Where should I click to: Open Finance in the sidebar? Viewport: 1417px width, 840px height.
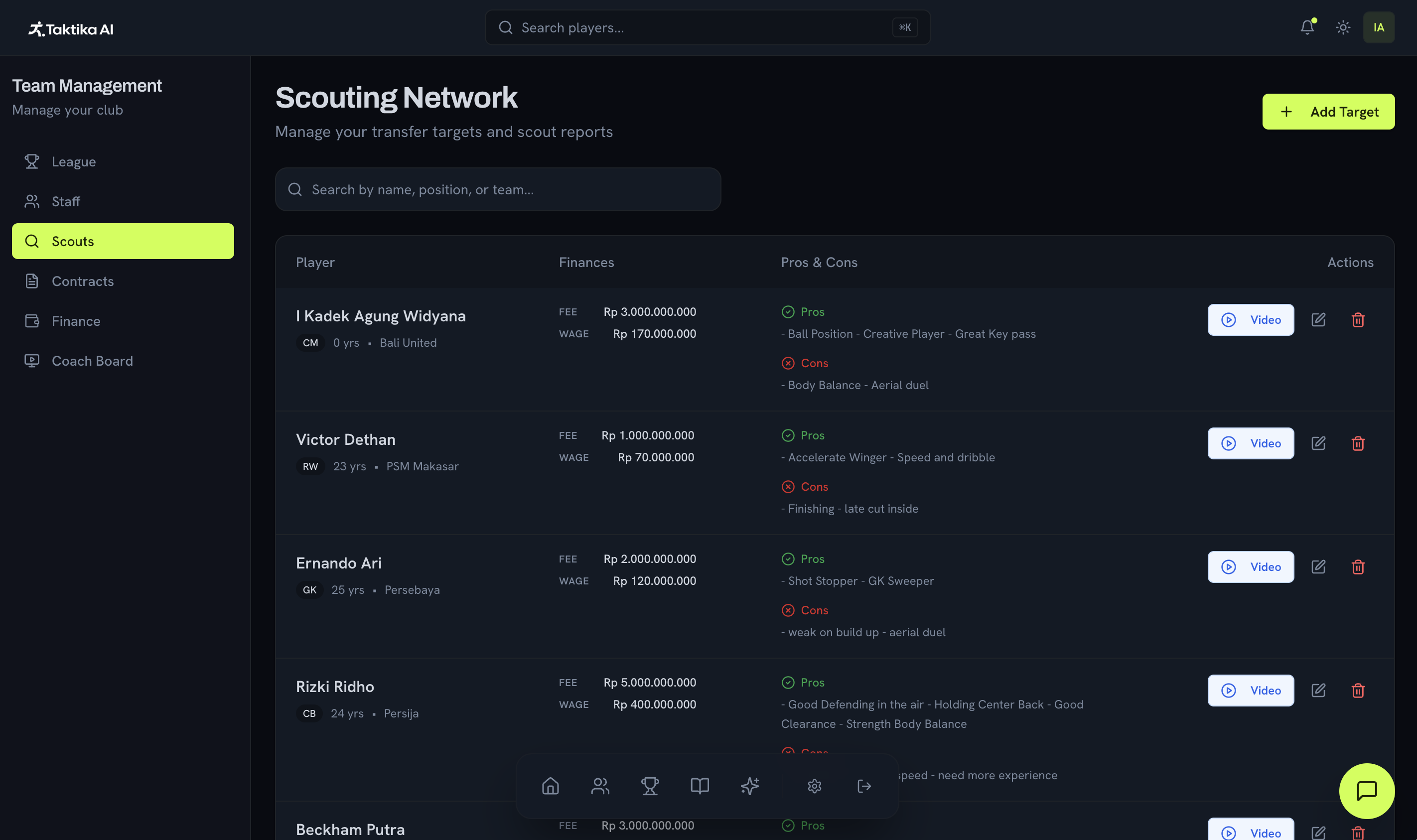coord(123,321)
